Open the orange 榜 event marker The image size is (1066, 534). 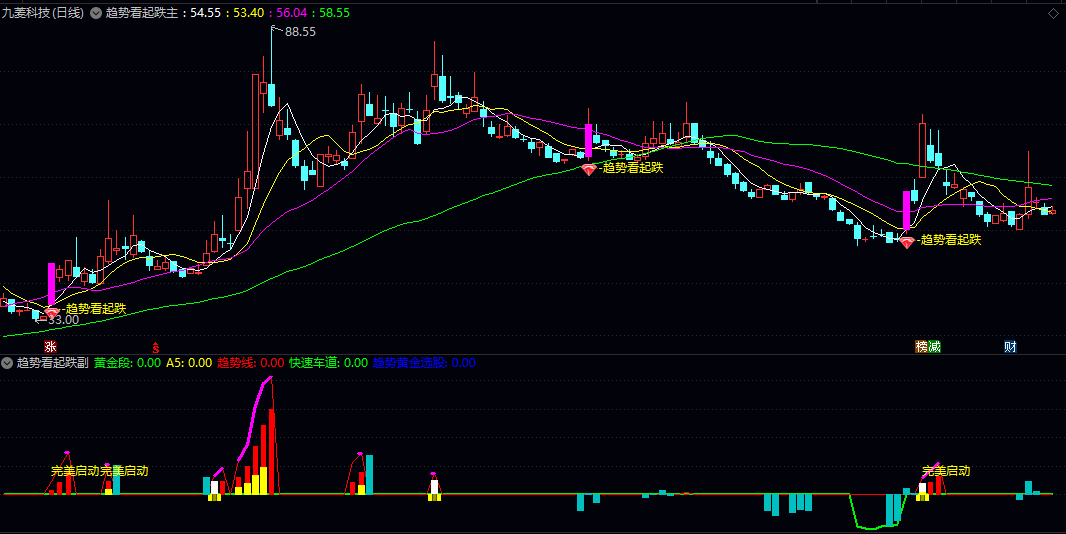(x=922, y=346)
